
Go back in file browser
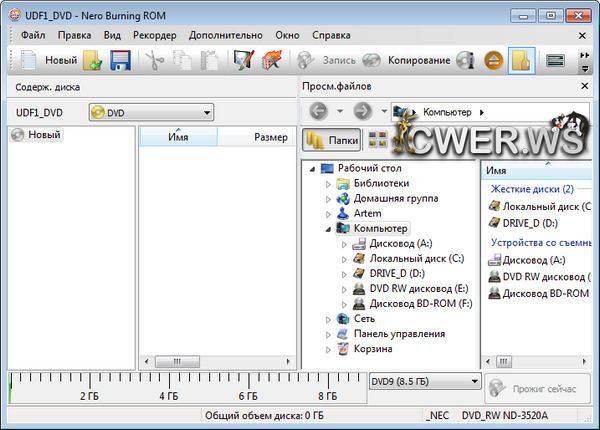[318, 111]
